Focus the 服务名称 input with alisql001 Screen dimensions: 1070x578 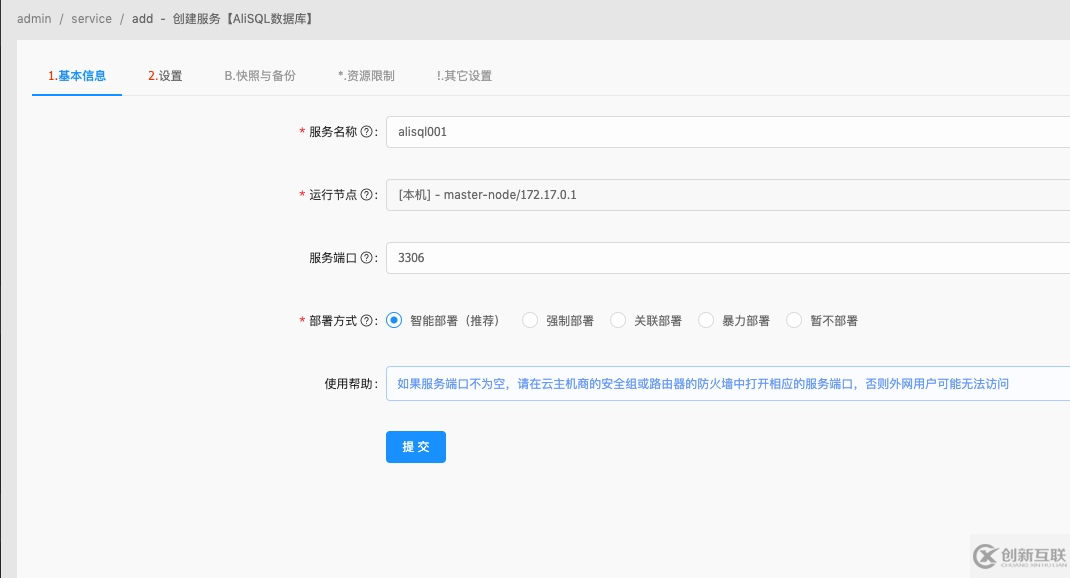tap(727, 132)
